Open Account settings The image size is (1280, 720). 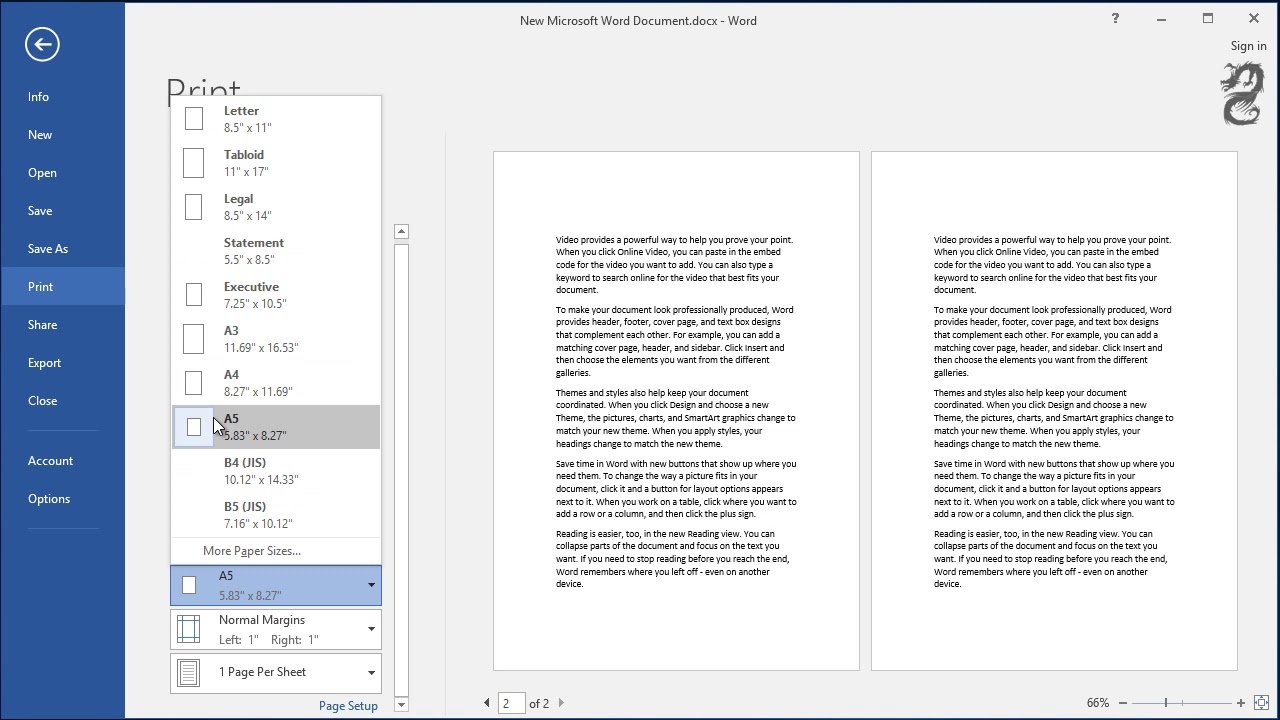click(x=62, y=461)
